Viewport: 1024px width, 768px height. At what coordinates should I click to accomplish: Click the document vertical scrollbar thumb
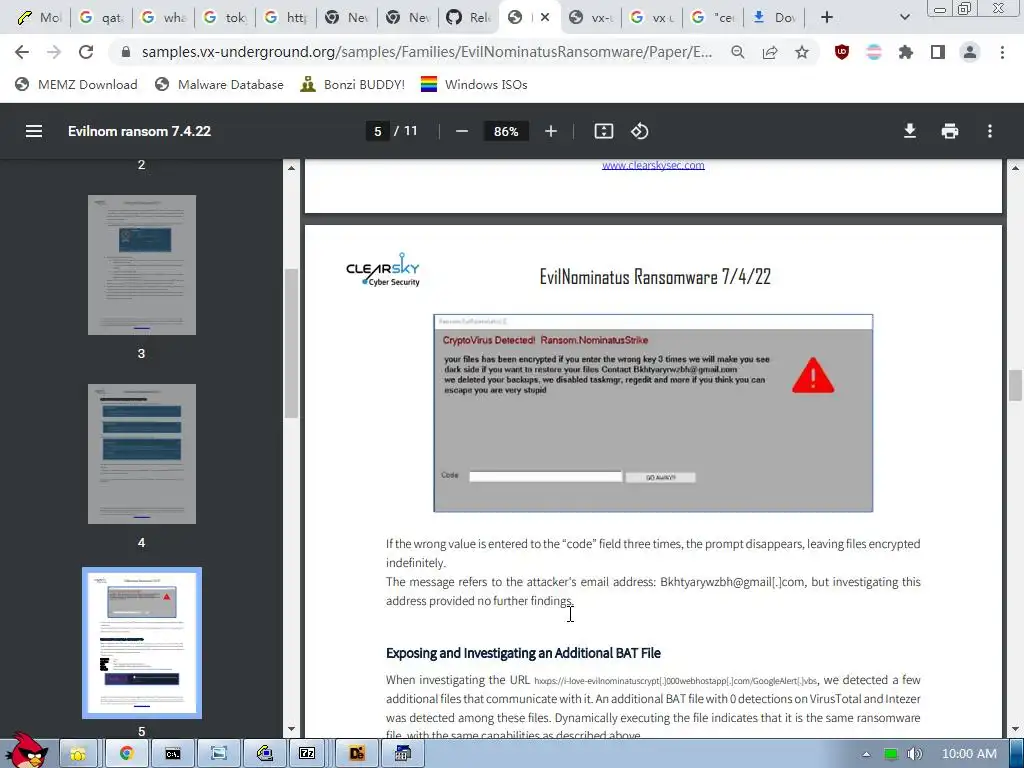tap(1016, 385)
